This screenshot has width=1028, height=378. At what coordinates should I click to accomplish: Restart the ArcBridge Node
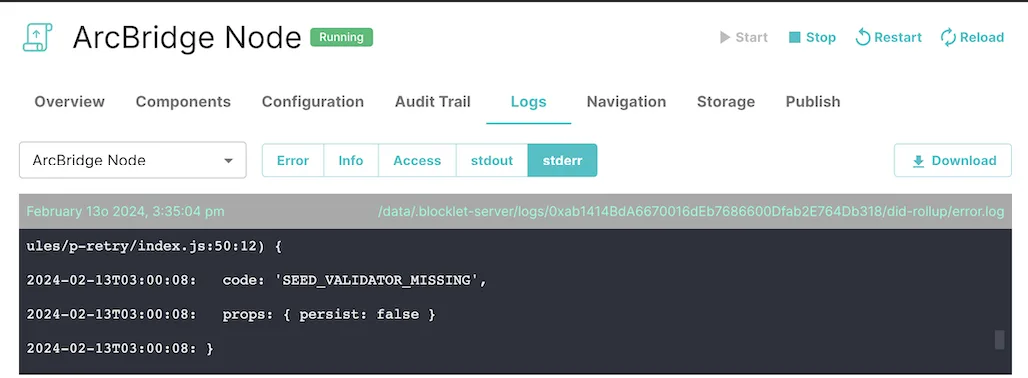pos(888,37)
